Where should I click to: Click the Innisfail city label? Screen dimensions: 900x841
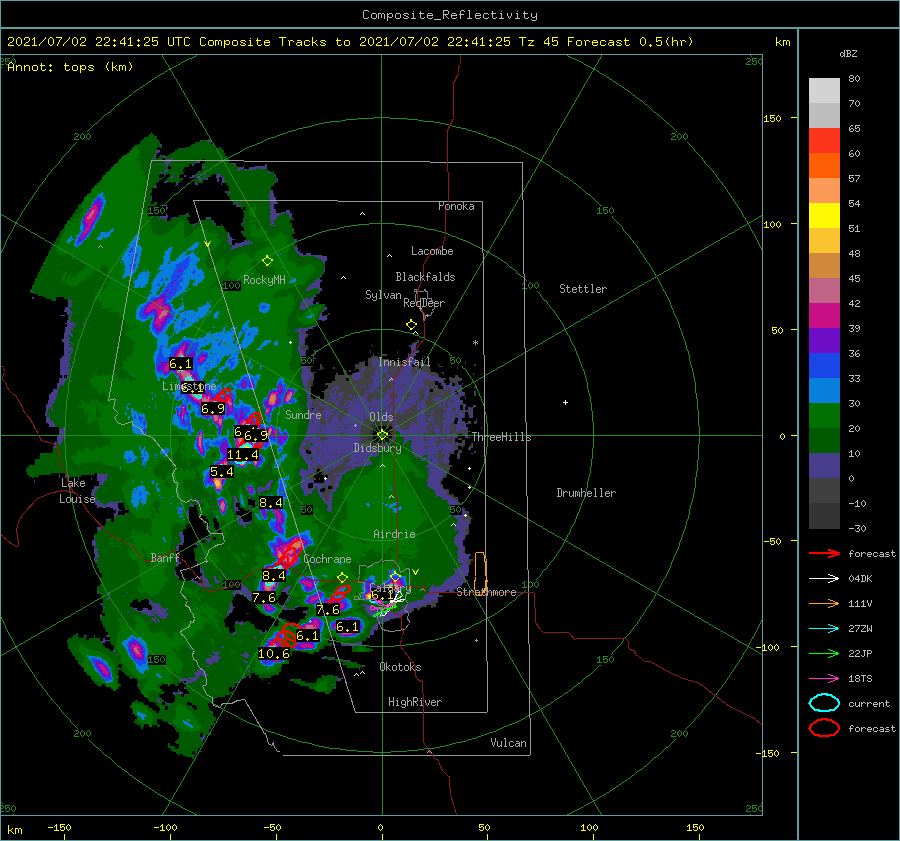[404, 362]
